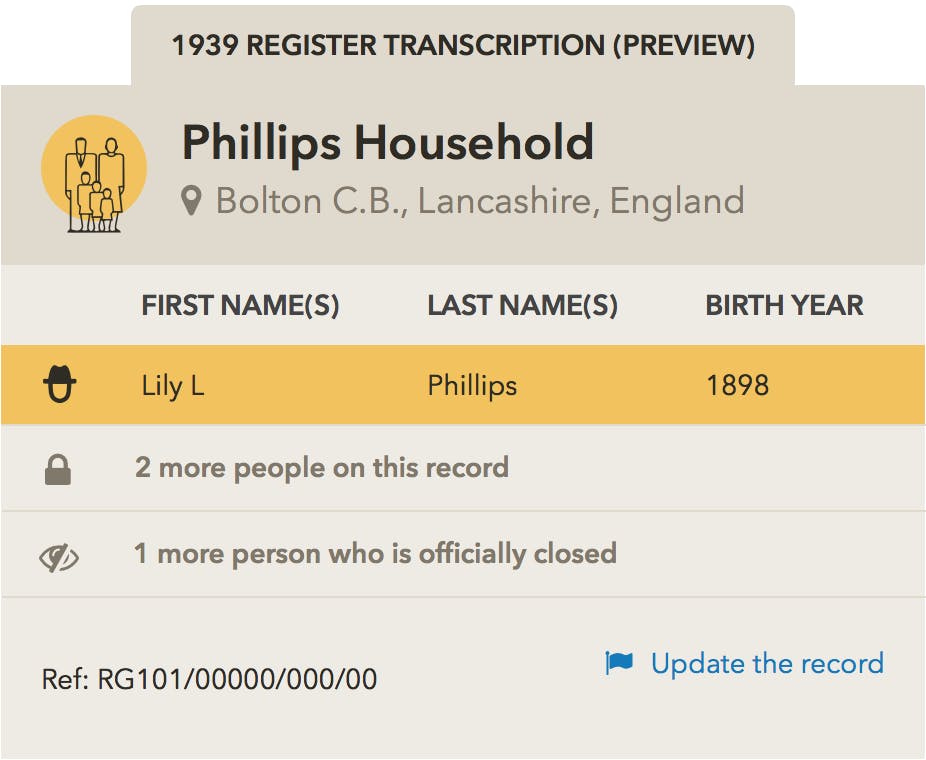This screenshot has height=760, width=926.
Task: Select the 1939 Register Transcription (Preview) tab
Action: tap(463, 45)
